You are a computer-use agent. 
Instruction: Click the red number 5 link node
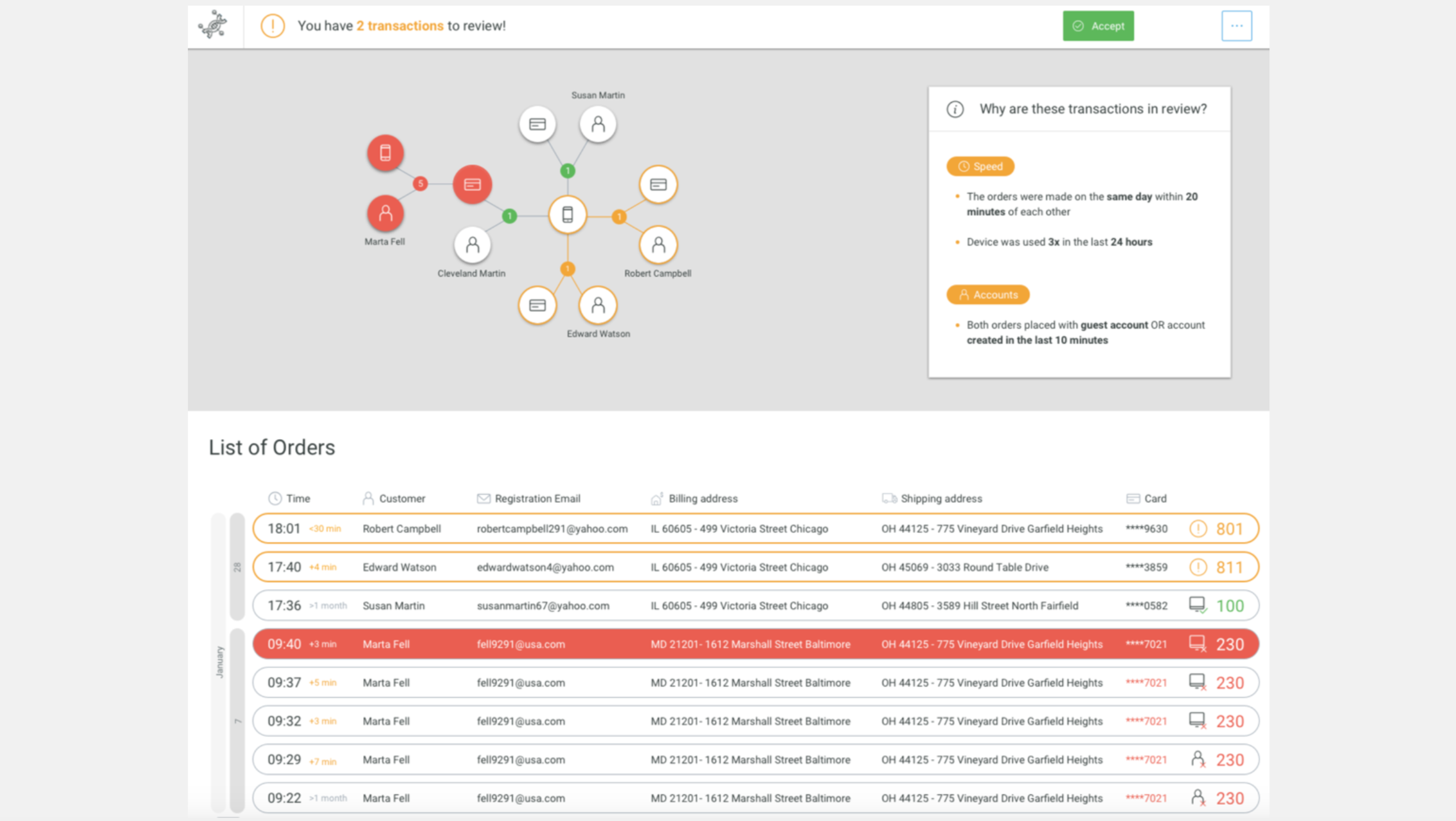(x=420, y=184)
